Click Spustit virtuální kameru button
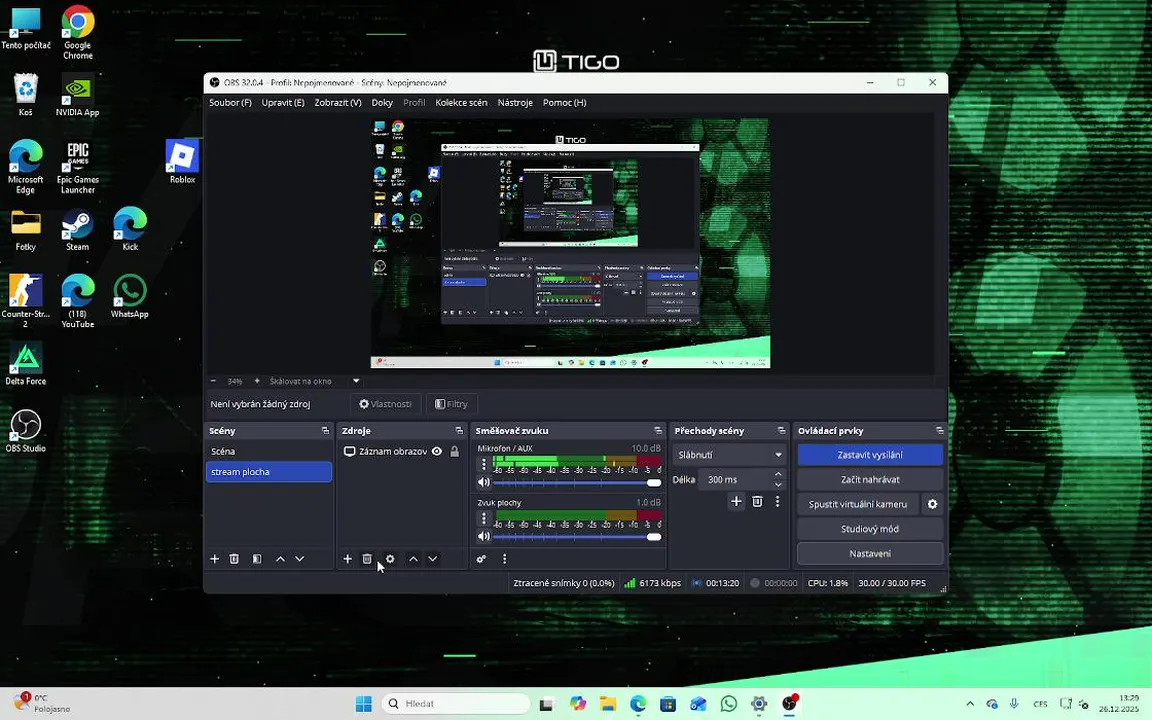Image resolution: width=1152 pixels, height=720 pixels. point(857,504)
